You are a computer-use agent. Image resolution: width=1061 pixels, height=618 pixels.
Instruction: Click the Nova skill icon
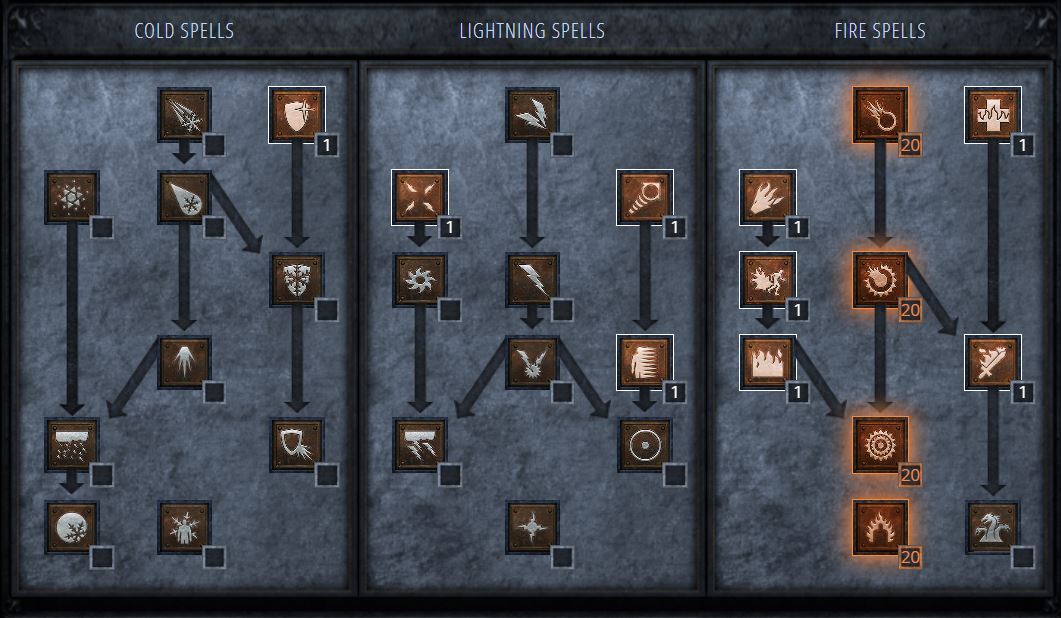pos(420,280)
